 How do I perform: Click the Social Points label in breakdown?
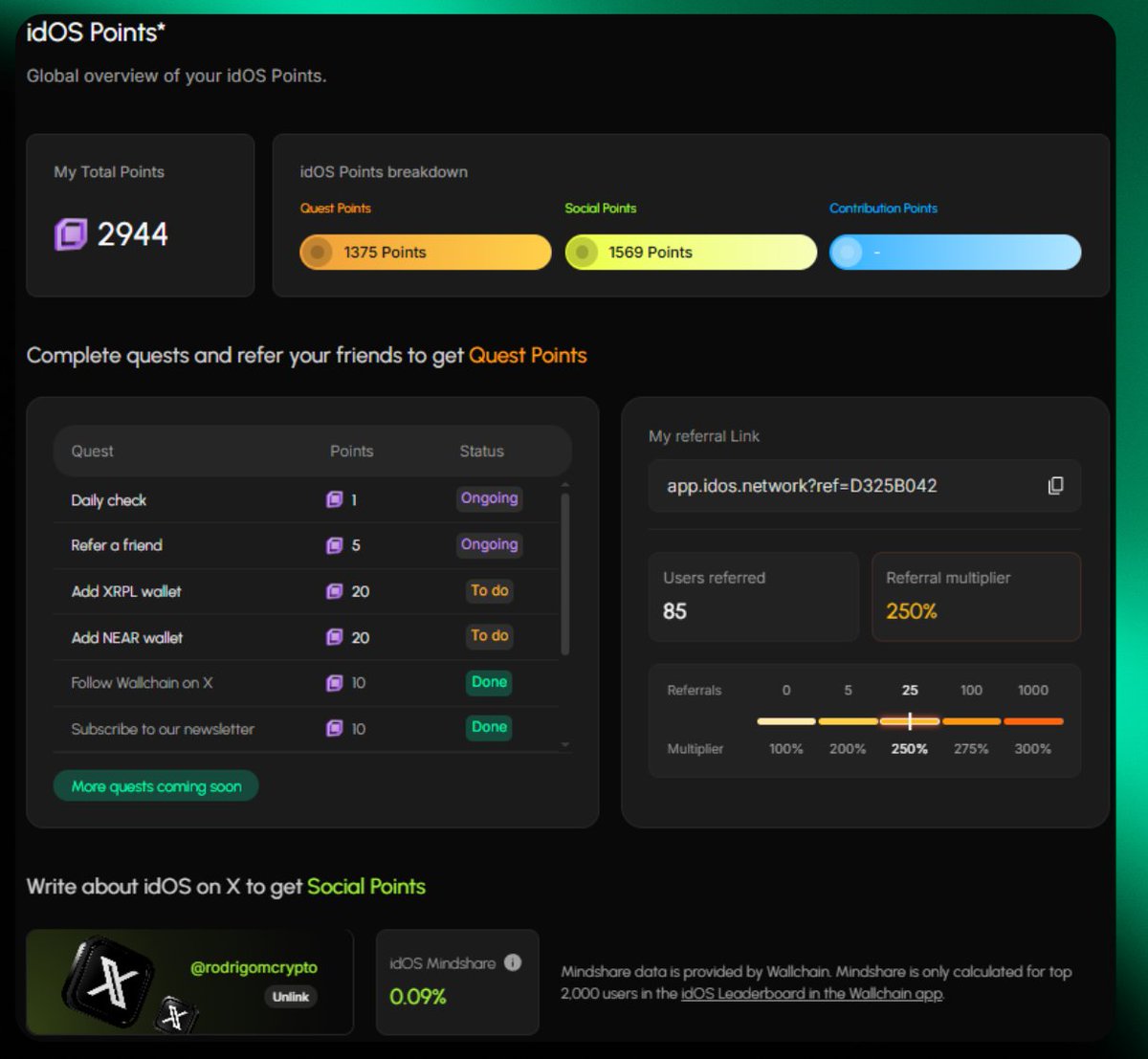(600, 209)
